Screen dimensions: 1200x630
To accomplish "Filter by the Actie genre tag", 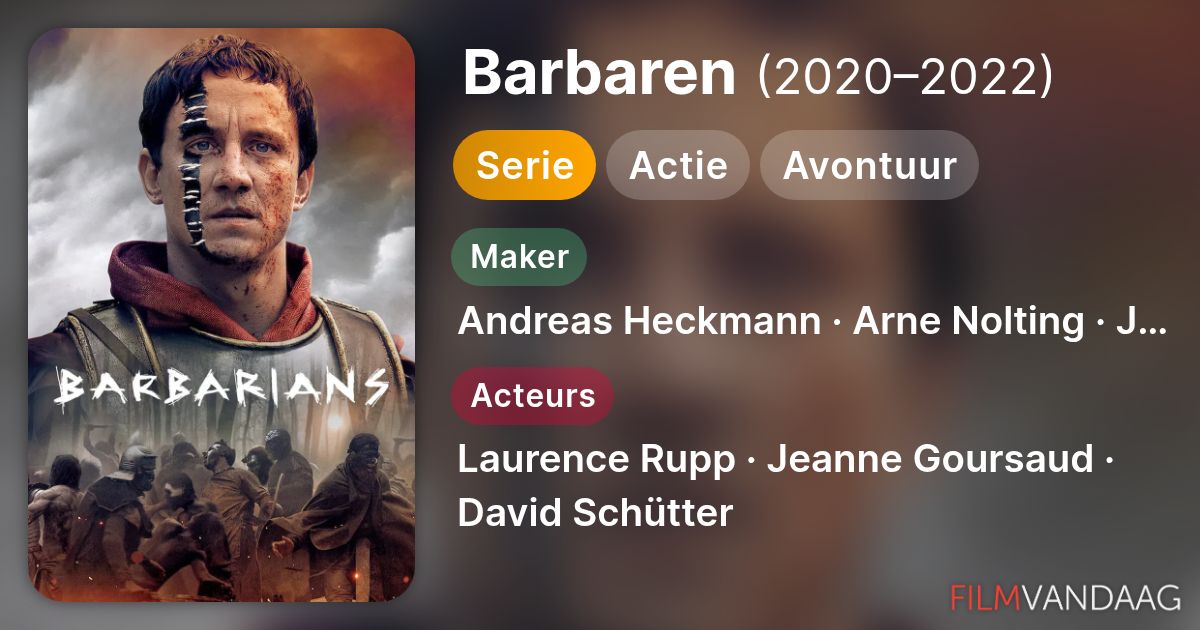I will [678, 165].
